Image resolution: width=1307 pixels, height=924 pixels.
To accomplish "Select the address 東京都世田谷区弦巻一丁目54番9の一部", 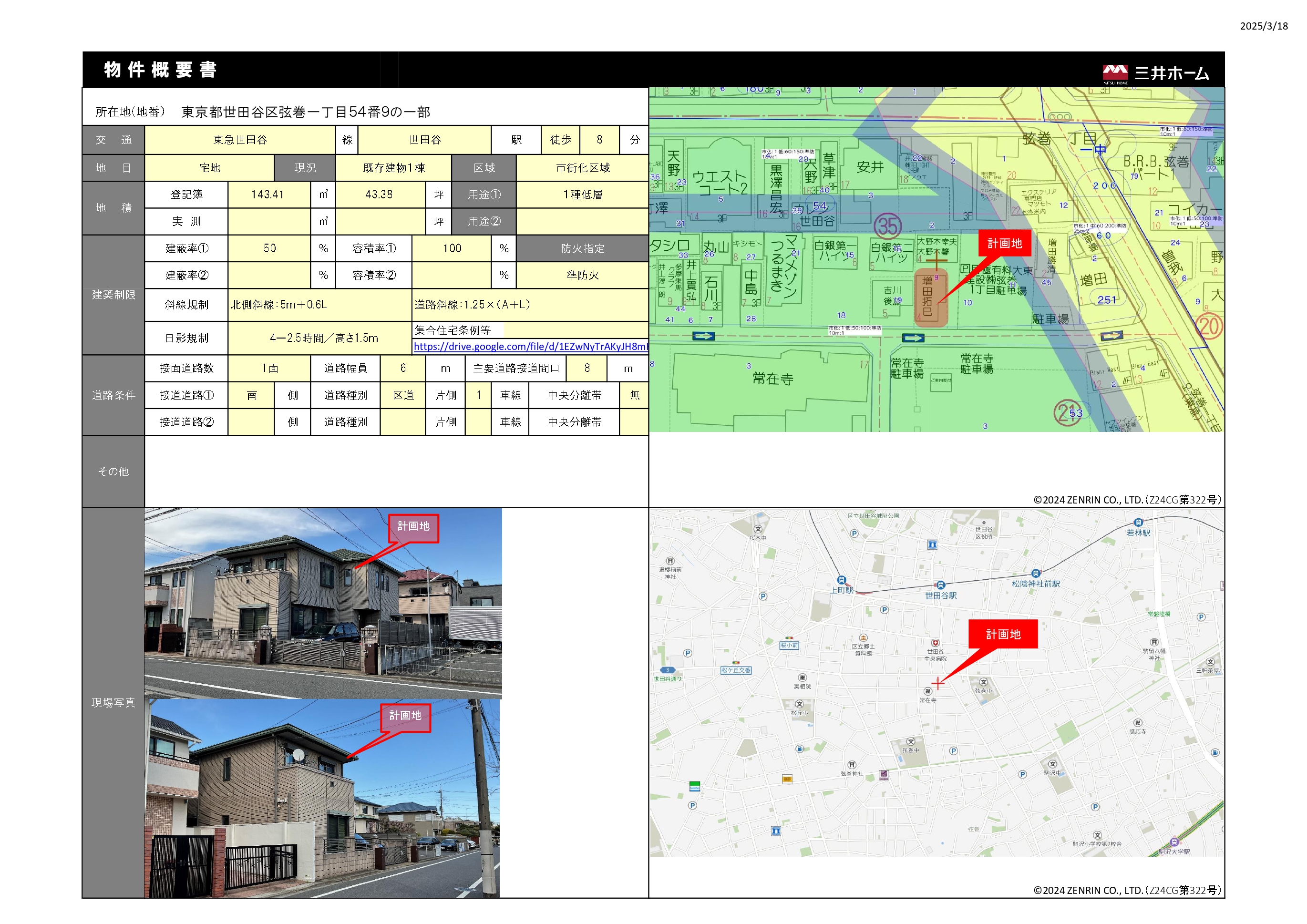I will (306, 112).
